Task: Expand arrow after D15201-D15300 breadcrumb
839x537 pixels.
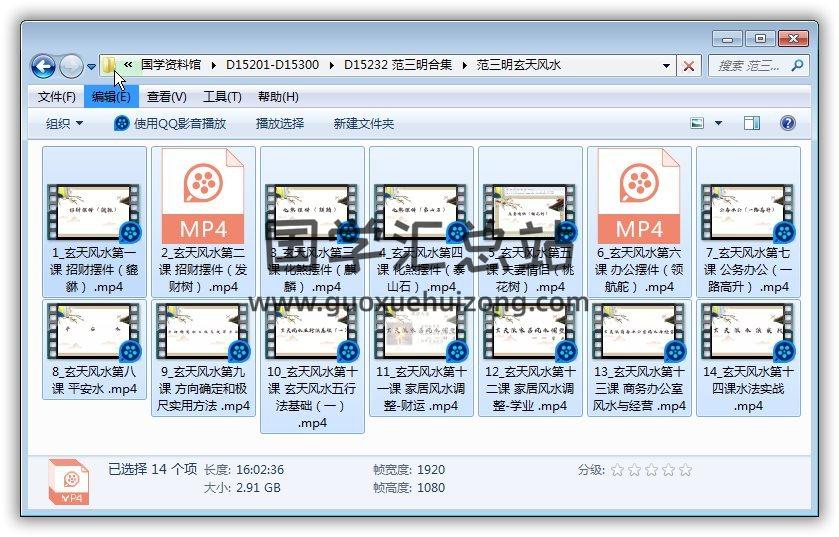Action: pyautogui.click(x=332, y=66)
